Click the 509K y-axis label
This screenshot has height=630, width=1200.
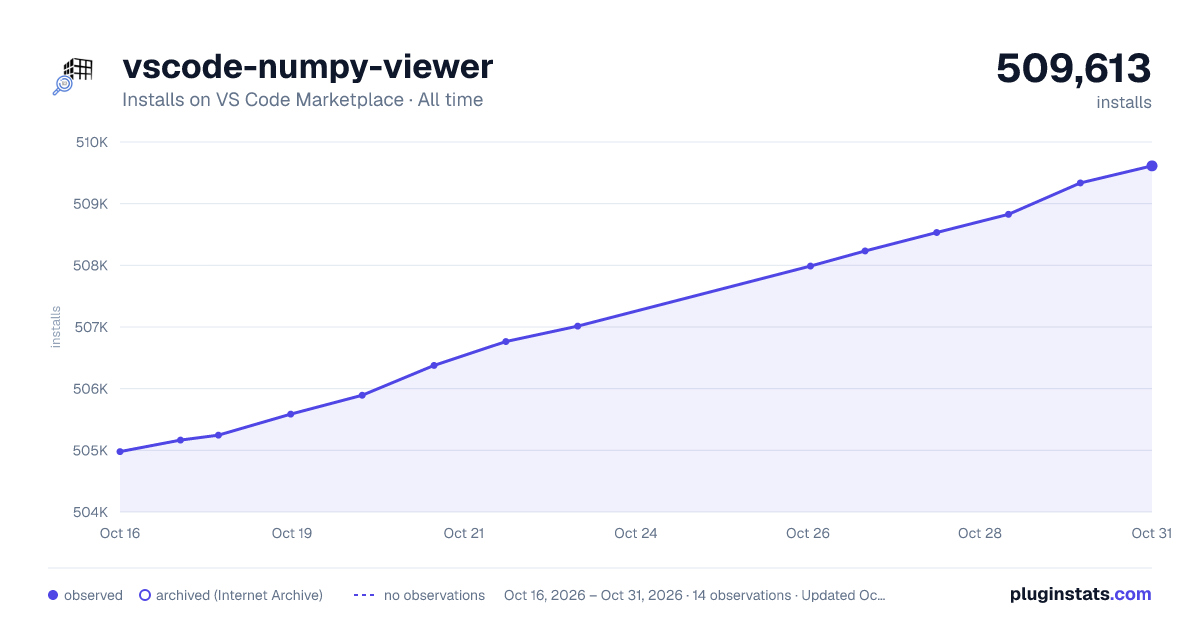click(x=92, y=204)
